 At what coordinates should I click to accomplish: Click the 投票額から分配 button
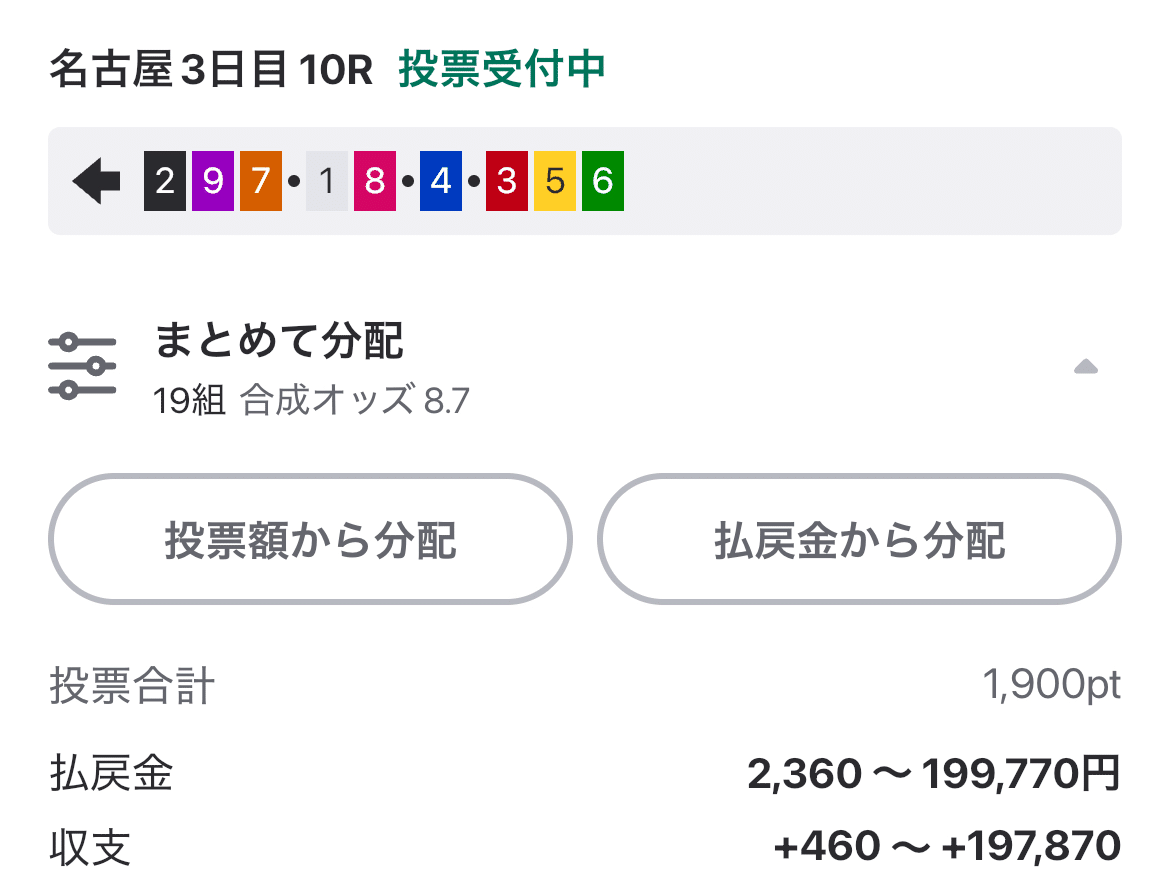(310, 538)
